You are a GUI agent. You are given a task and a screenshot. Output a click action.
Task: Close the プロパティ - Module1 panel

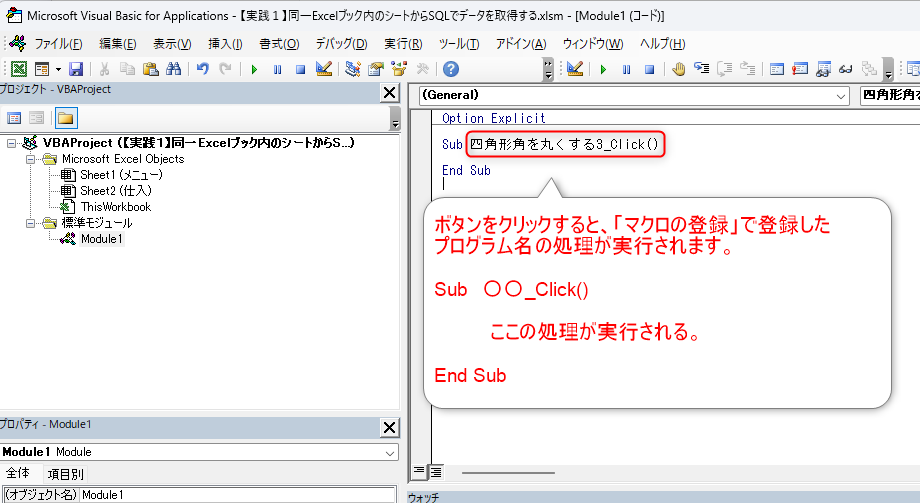[x=390, y=427]
